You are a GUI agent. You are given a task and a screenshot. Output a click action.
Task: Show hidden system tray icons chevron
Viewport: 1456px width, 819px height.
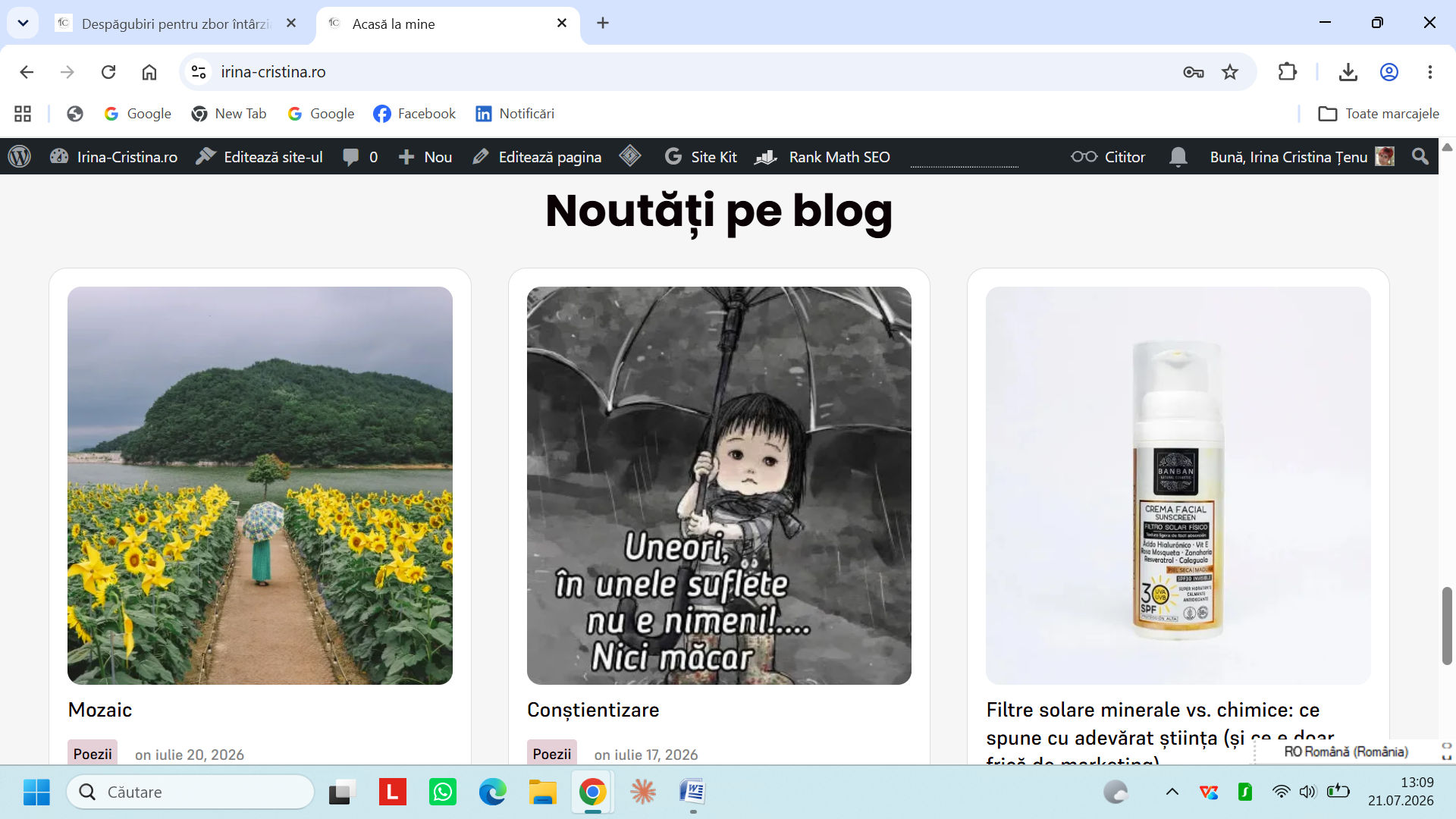coord(1172,792)
